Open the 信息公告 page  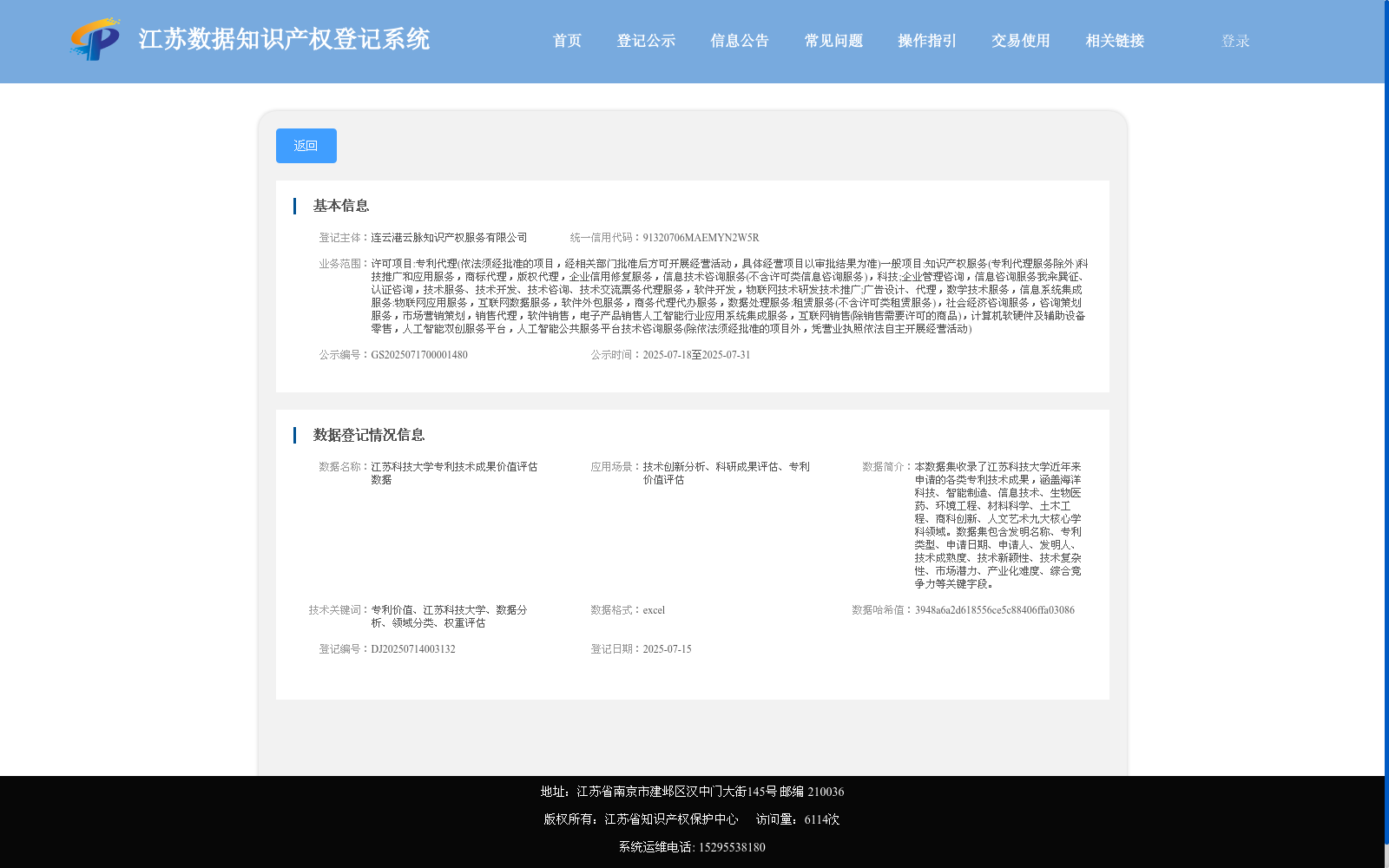tap(739, 40)
